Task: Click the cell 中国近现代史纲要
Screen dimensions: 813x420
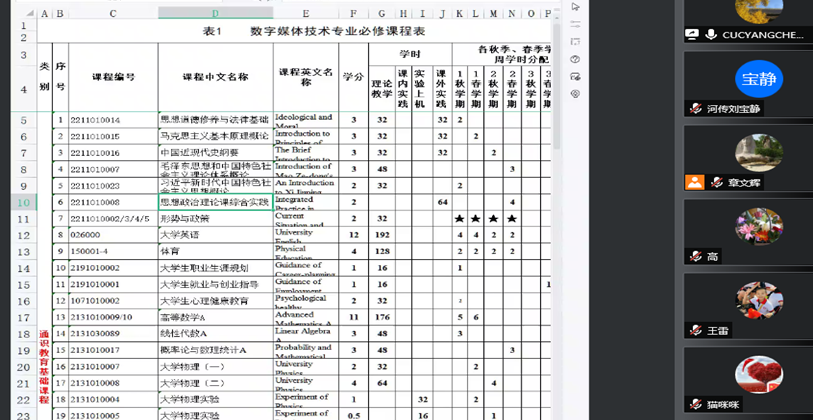Action: point(215,153)
